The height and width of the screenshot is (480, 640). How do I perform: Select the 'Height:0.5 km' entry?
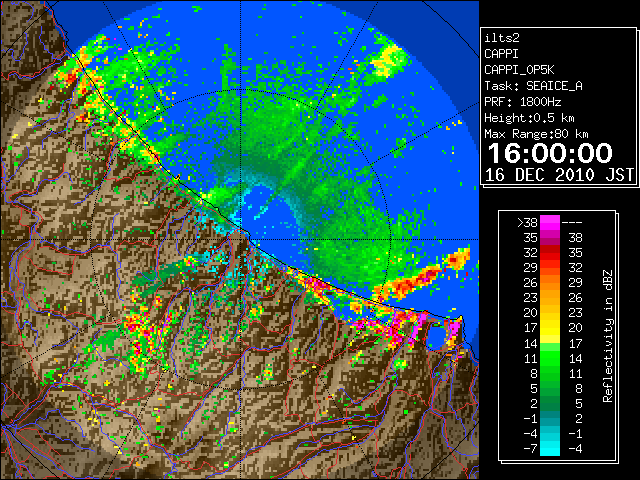529,118
